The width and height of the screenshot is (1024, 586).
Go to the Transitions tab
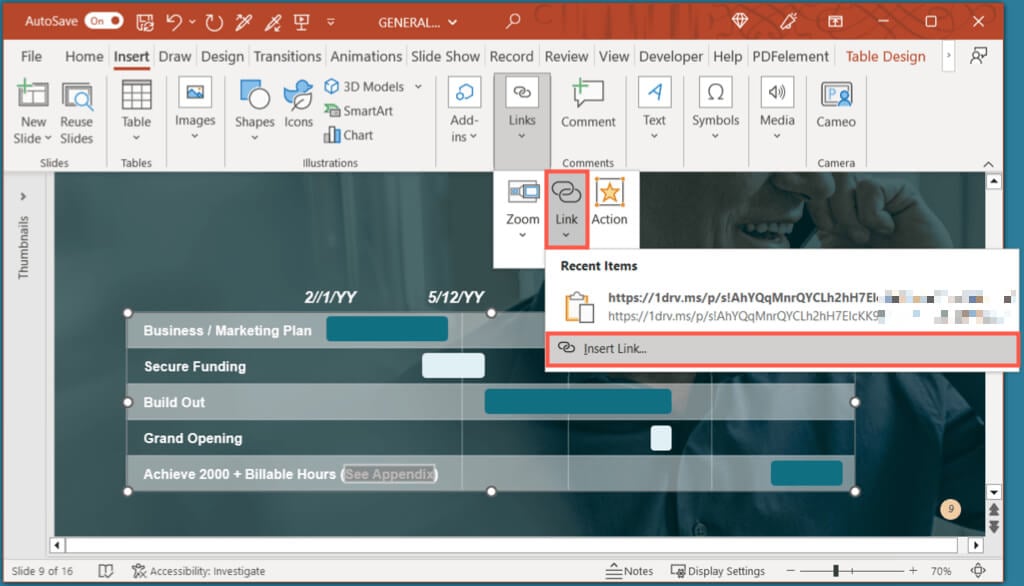287,56
